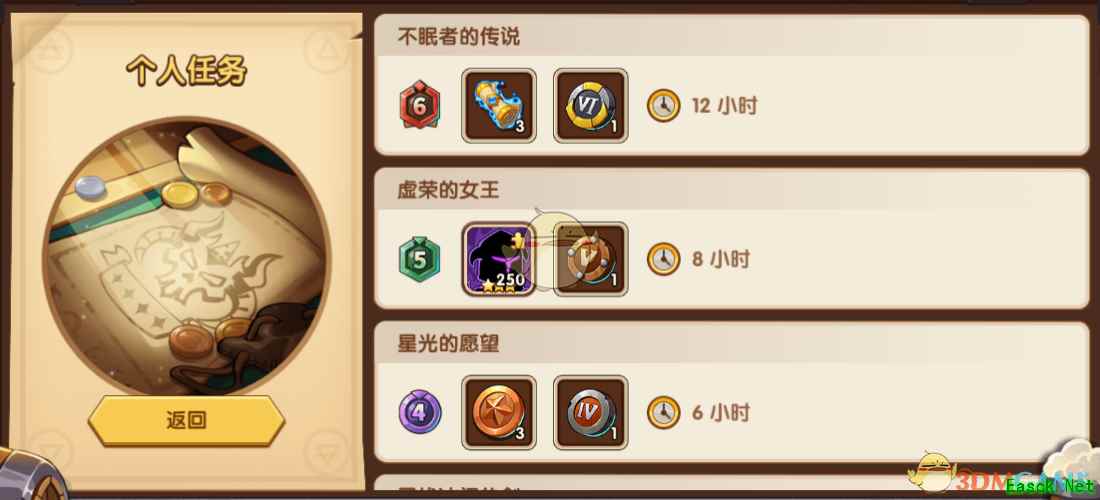The height and width of the screenshot is (500, 1100).
Task: Click the 12 小时 clock icon
Action: 663,106
